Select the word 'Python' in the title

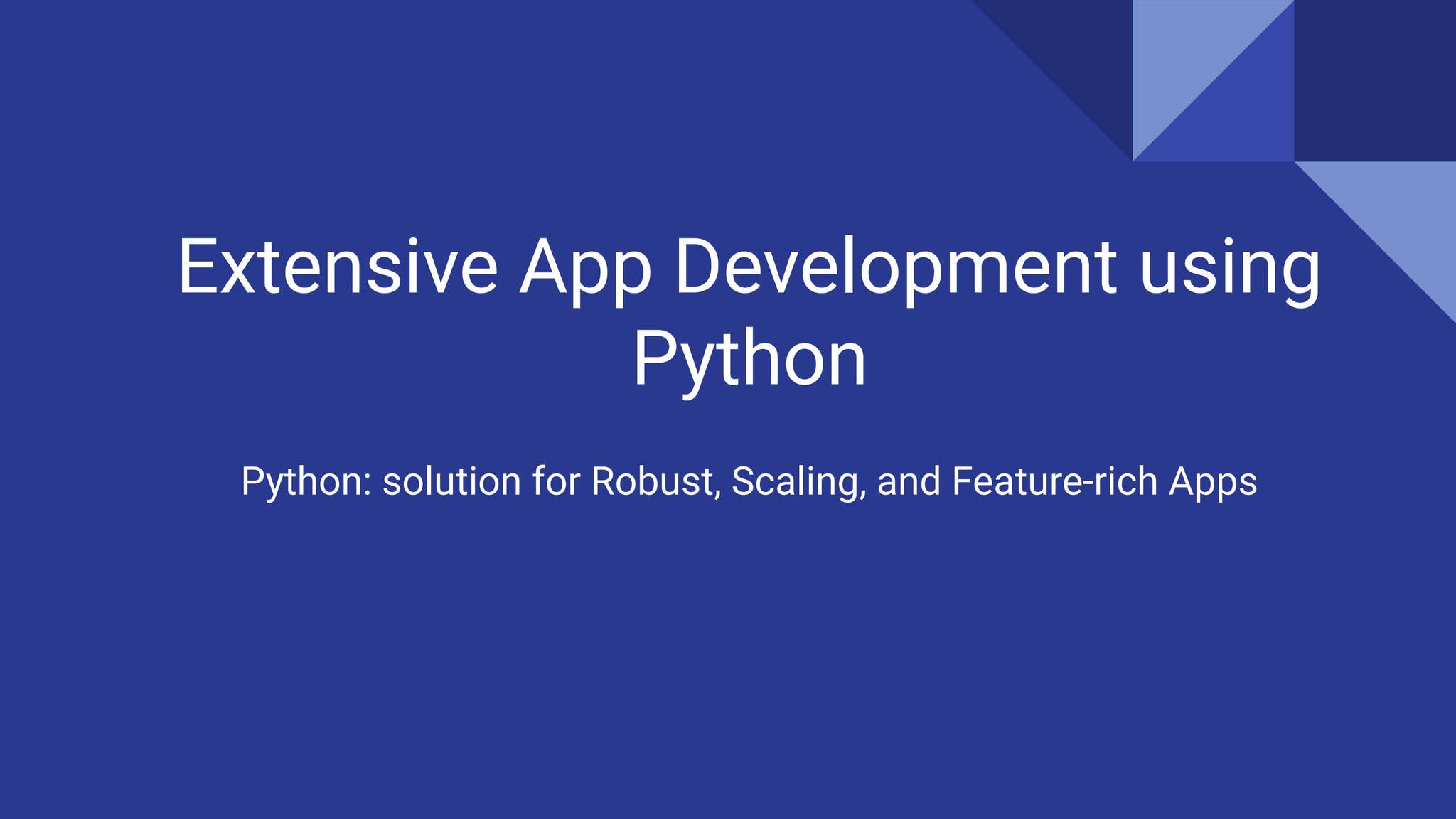tap(751, 359)
